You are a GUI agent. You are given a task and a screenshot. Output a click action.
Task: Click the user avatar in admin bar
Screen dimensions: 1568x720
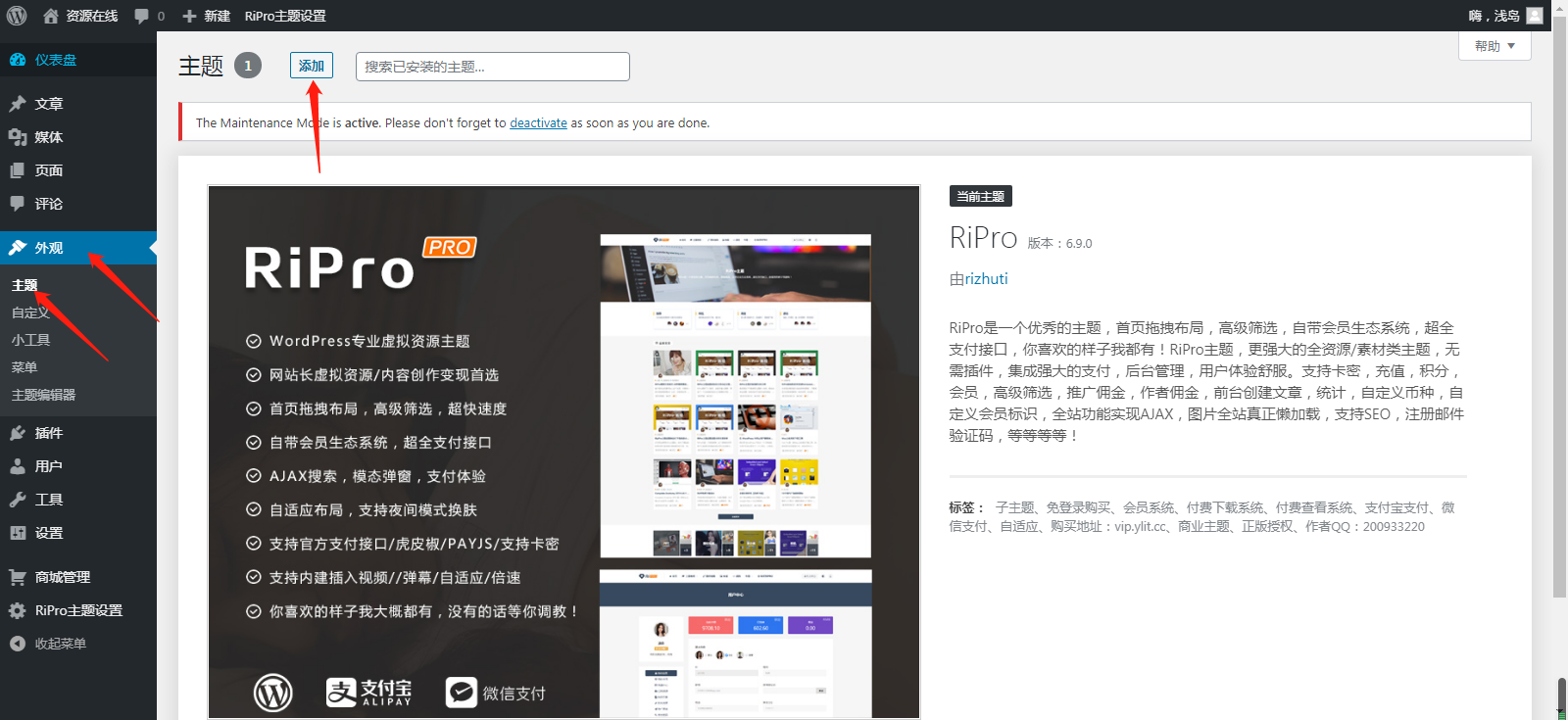pos(1535,16)
